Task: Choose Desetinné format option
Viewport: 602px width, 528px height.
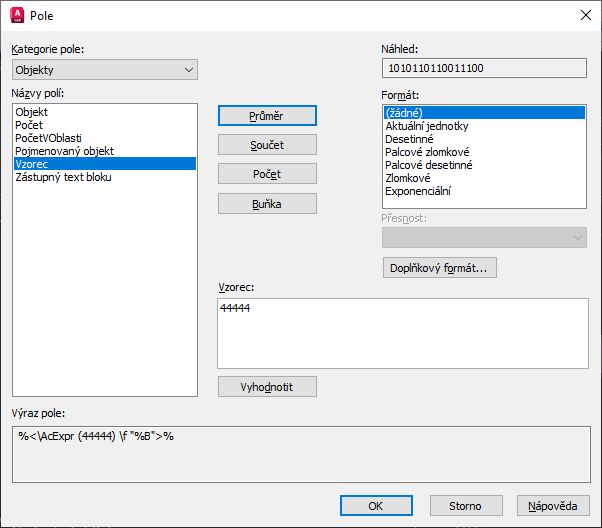Action: click(409, 139)
